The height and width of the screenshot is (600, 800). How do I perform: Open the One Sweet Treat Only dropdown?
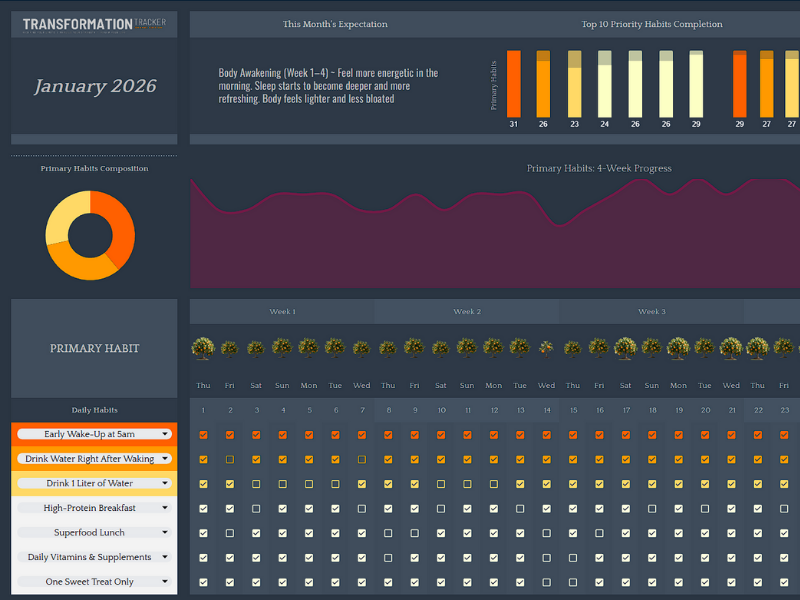click(x=164, y=582)
